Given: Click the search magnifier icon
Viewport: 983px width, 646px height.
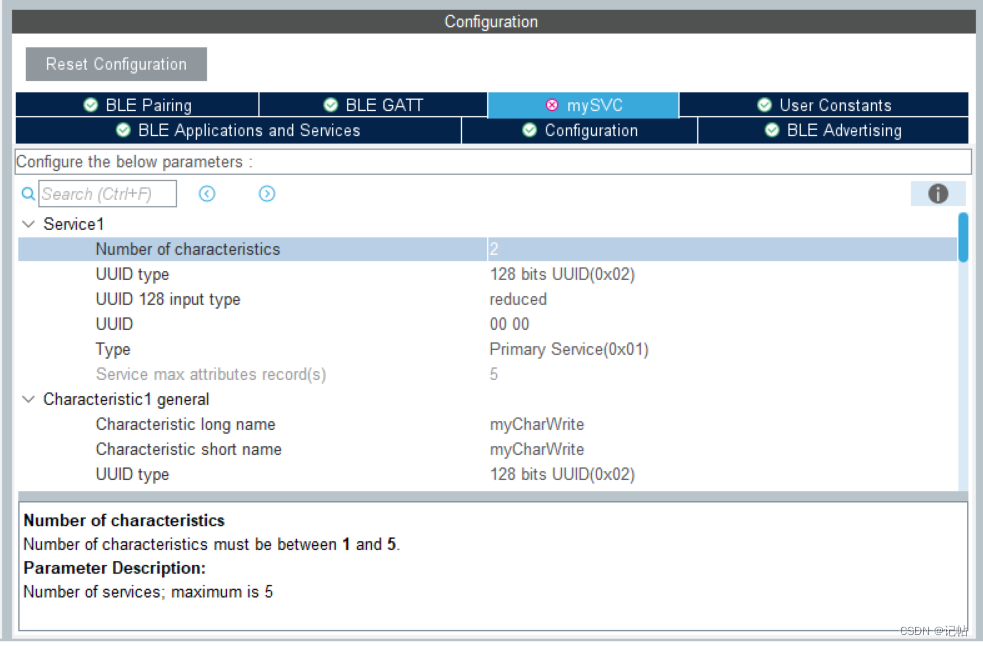Looking at the screenshot, I should click(28, 194).
